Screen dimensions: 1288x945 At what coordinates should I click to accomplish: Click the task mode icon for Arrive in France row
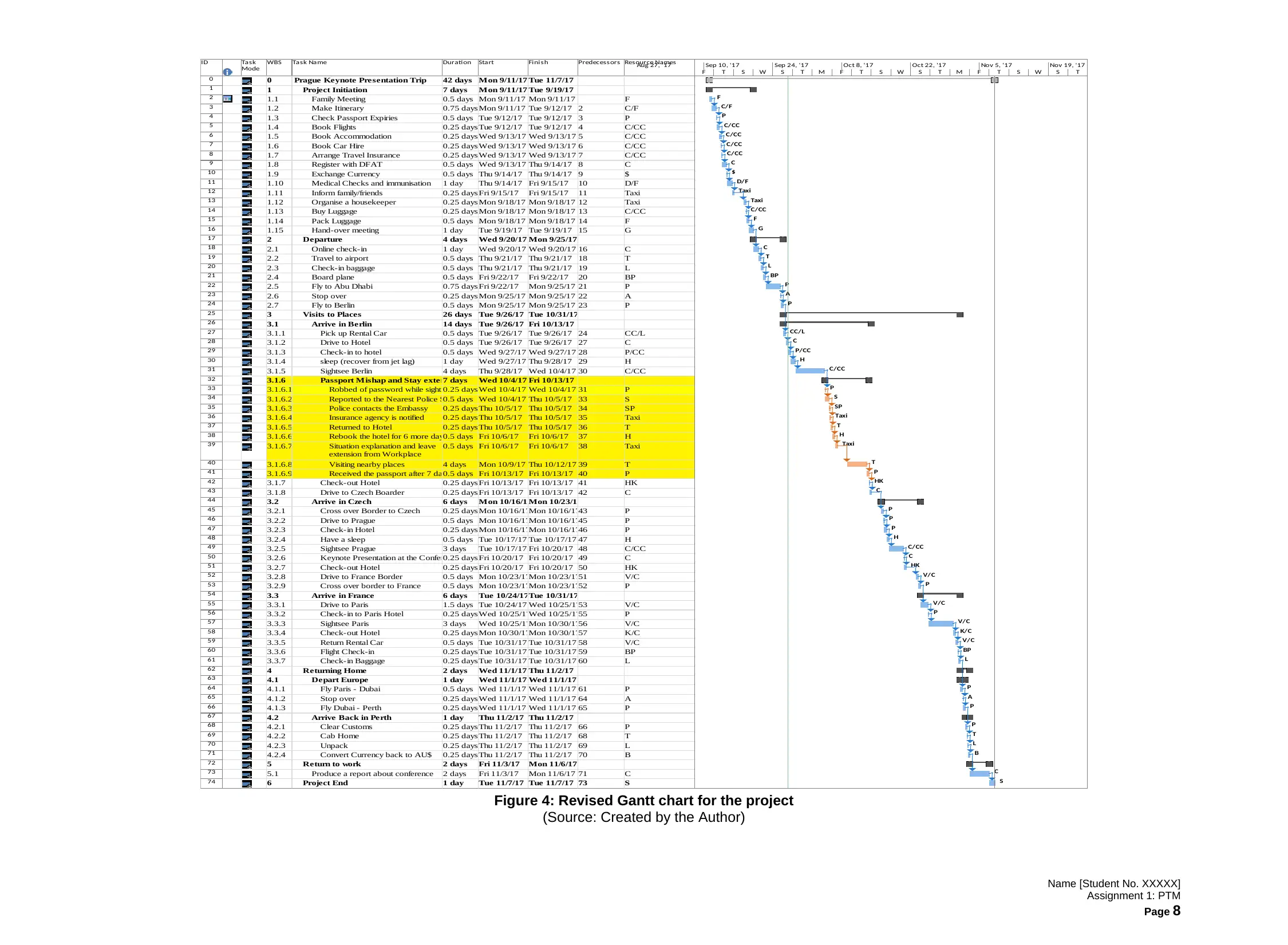click(x=247, y=596)
